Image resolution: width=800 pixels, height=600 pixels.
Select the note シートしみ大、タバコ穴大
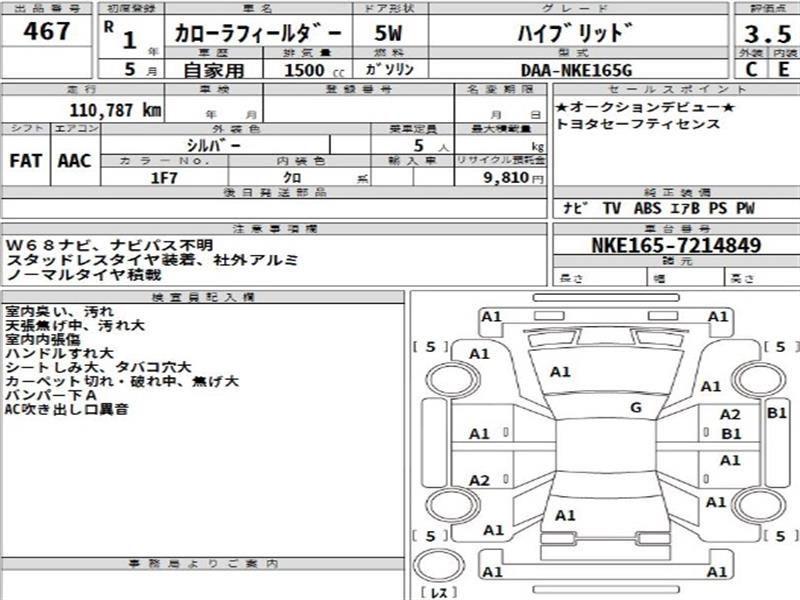coord(98,367)
